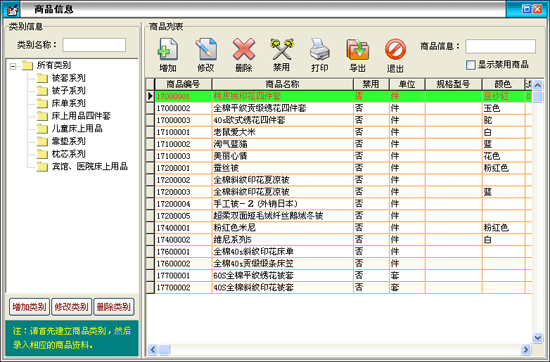
Task: Click the 商品信息 search input box
Action: [x=500, y=46]
